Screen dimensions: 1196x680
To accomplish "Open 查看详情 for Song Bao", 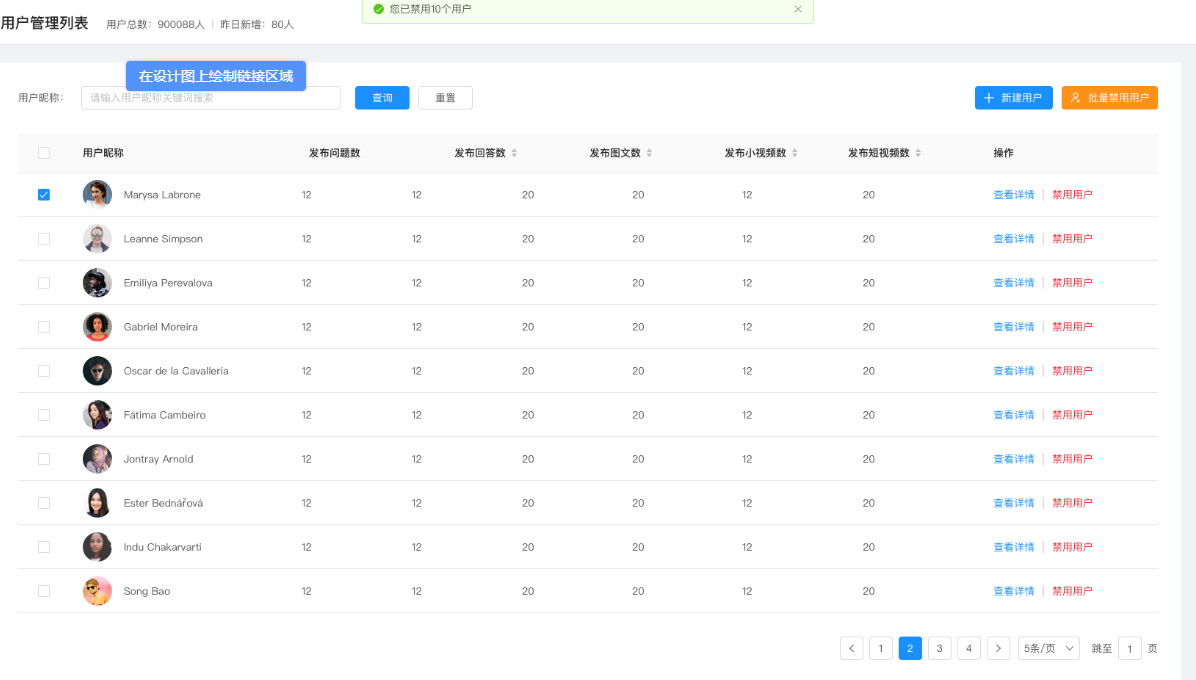I will [1014, 592].
